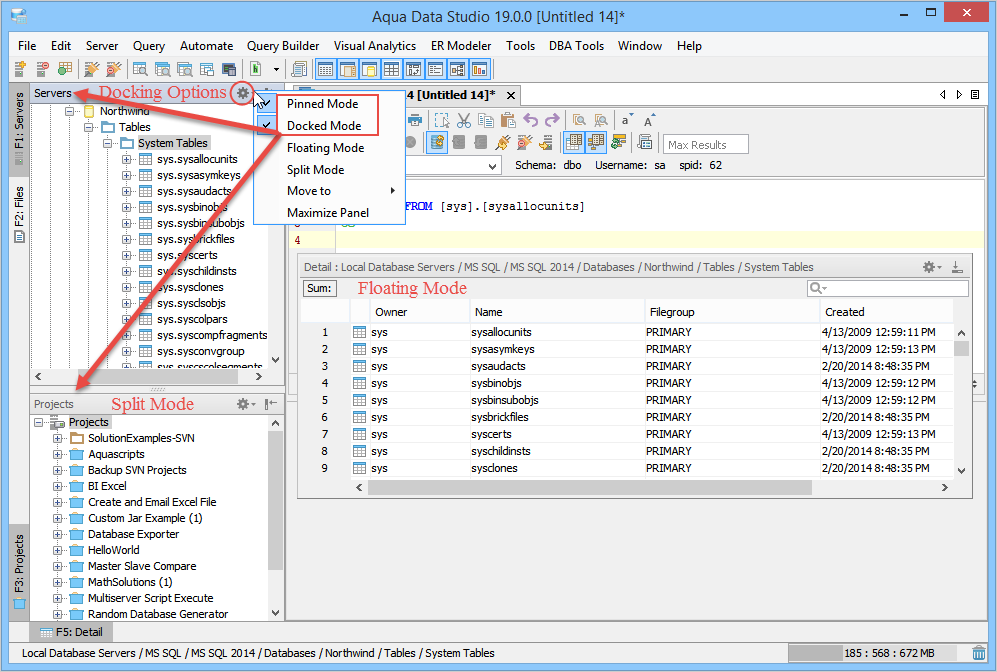Click the lowercase 'a' decrease font icon
997x672 pixels.
tap(626, 120)
